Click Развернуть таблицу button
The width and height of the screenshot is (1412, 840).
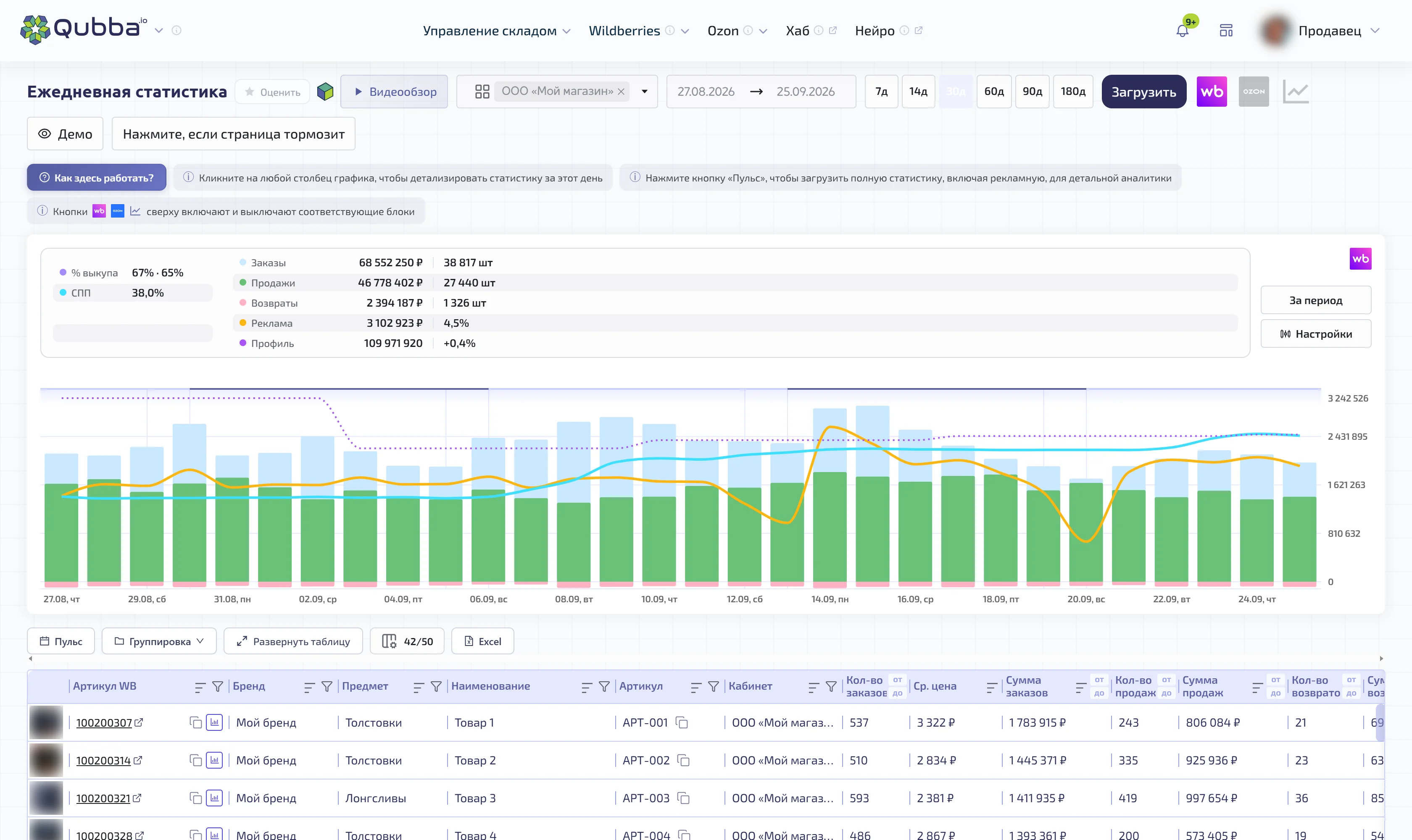click(x=293, y=641)
